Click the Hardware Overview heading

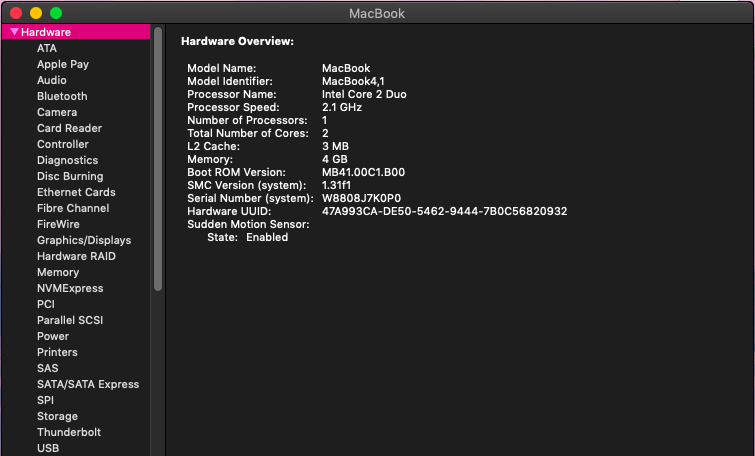(x=237, y=41)
